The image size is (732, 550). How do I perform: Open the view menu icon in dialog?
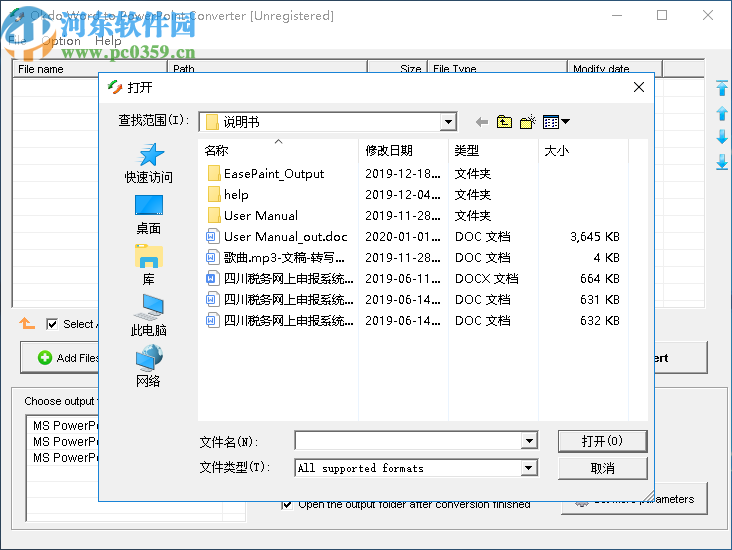[x=556, y=122]
